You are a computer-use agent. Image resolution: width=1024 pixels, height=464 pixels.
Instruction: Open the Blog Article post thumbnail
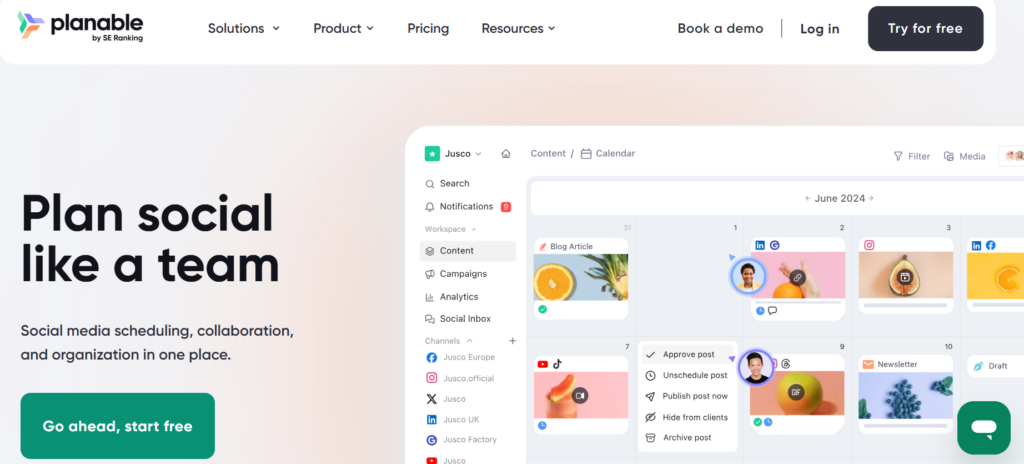click(x=581, y=277)
